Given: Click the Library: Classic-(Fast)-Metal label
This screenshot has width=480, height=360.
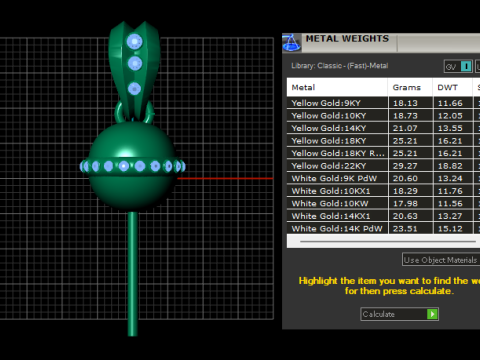Looking at the screenshot, I should tap(340, 66).
